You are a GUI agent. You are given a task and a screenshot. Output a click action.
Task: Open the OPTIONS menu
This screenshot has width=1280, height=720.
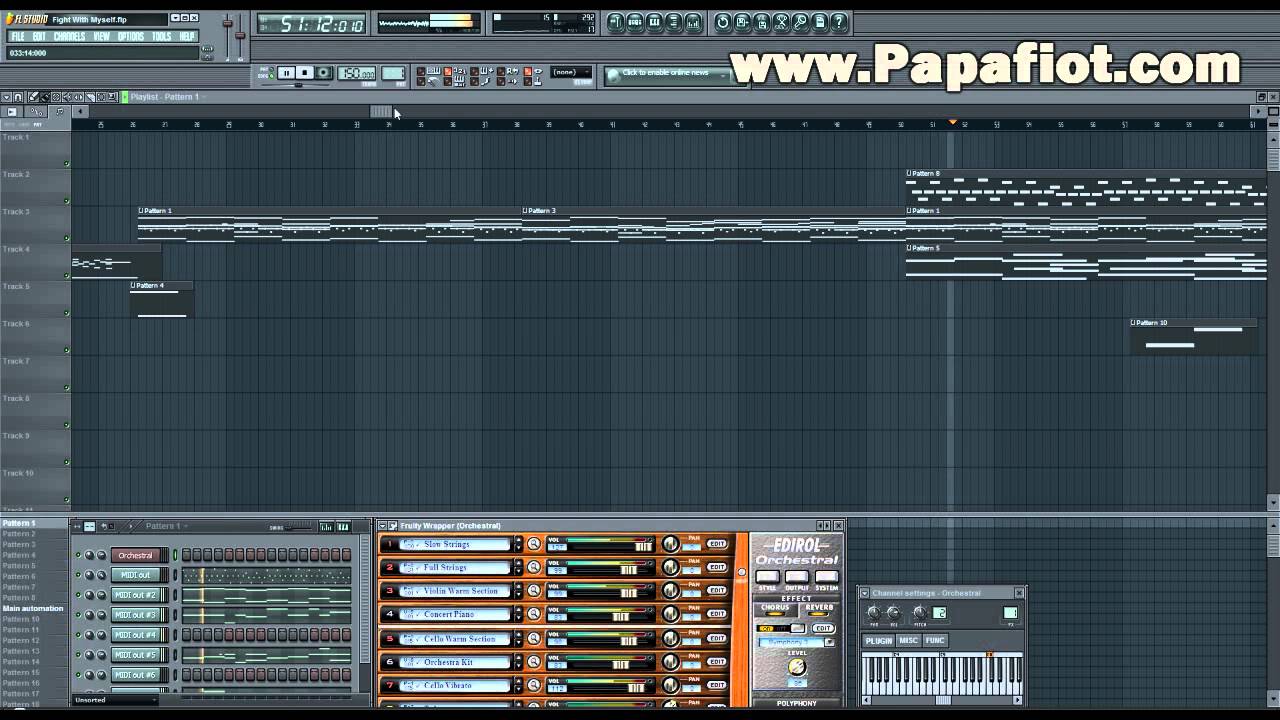pos(131,37)
